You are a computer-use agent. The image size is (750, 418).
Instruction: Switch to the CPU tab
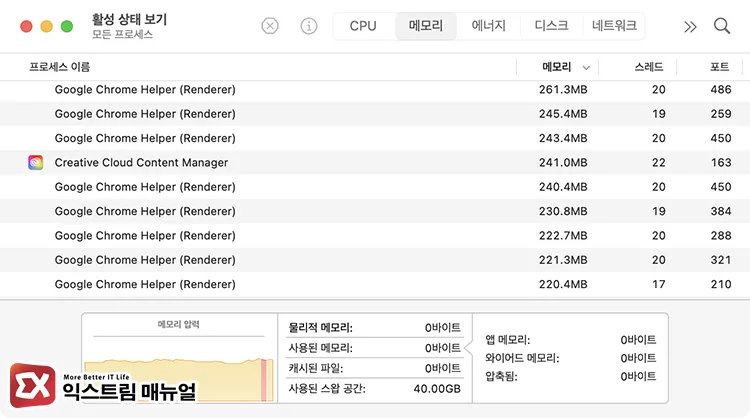(x=363, y=26)
